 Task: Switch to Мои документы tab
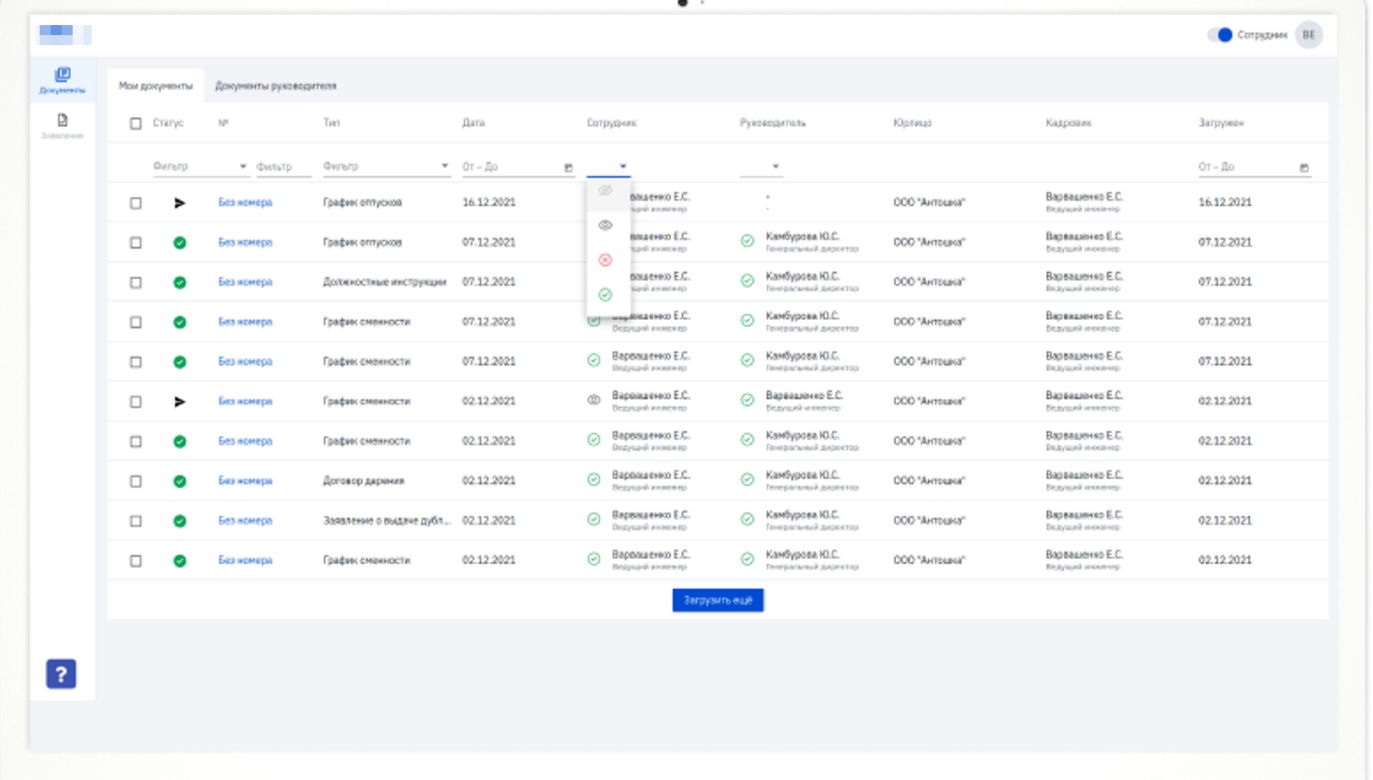[156, 86]
